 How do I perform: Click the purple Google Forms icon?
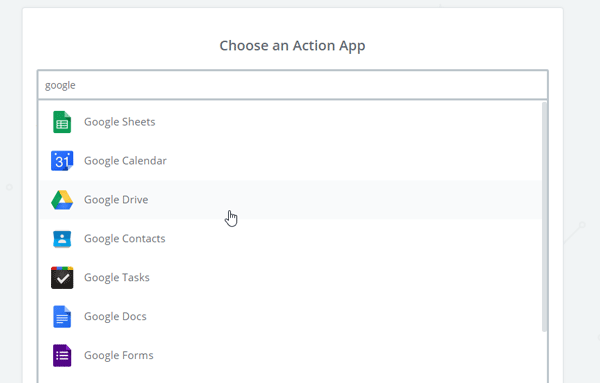62,355
